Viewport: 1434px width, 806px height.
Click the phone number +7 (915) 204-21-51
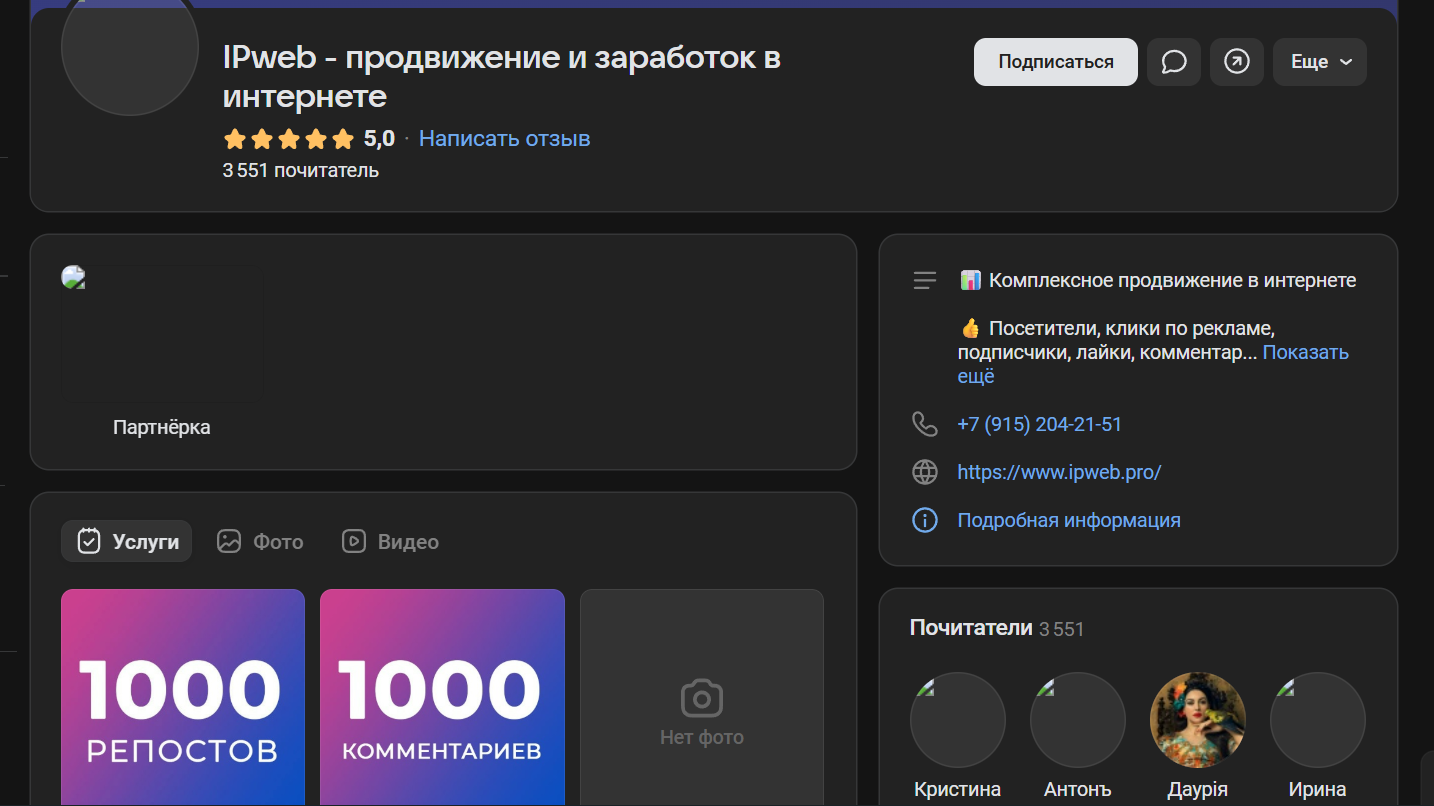(x=1038, y=424)
